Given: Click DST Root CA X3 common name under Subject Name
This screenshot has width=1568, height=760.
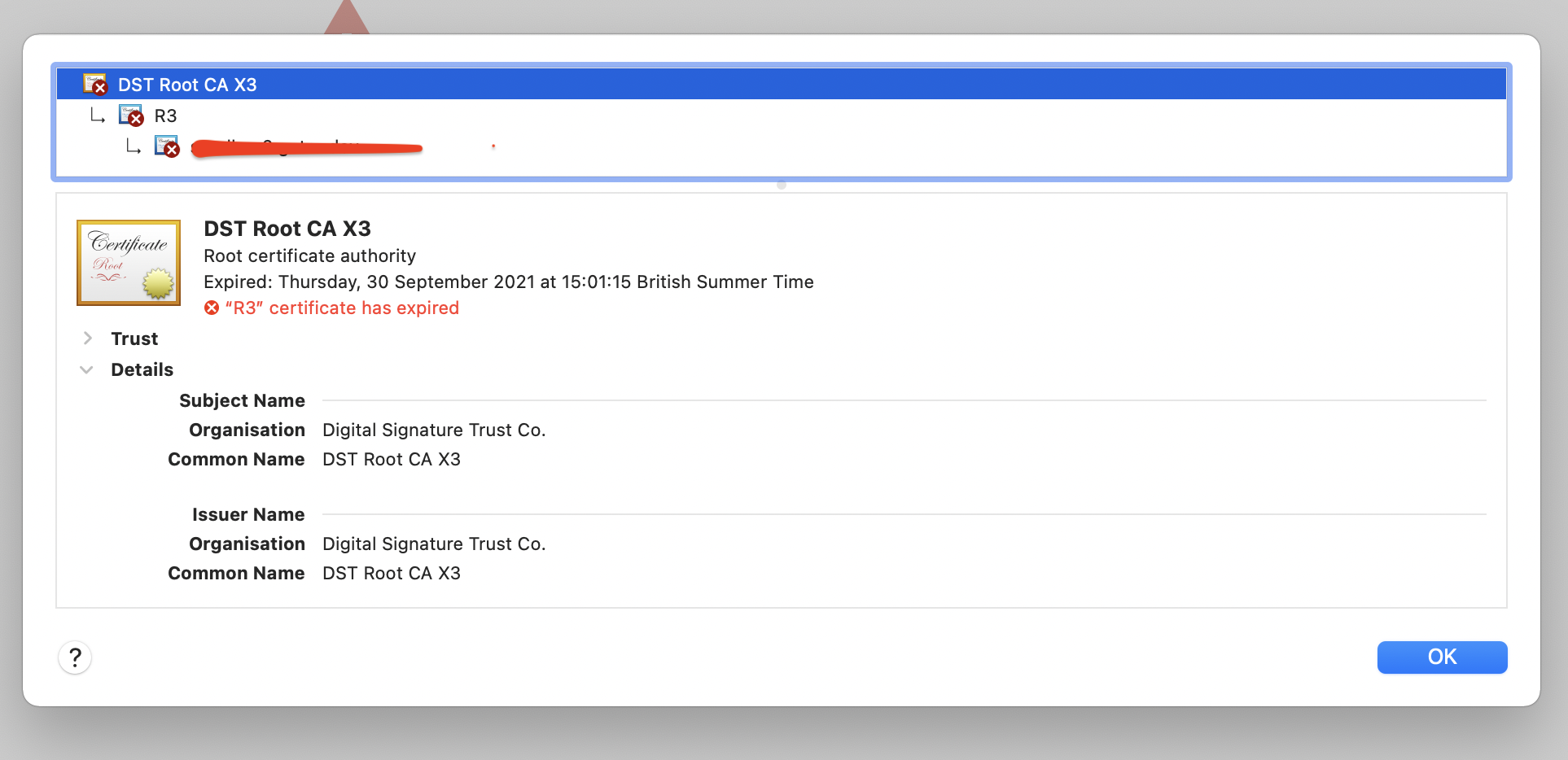Looking at the screenshot, I should point(392,459).
